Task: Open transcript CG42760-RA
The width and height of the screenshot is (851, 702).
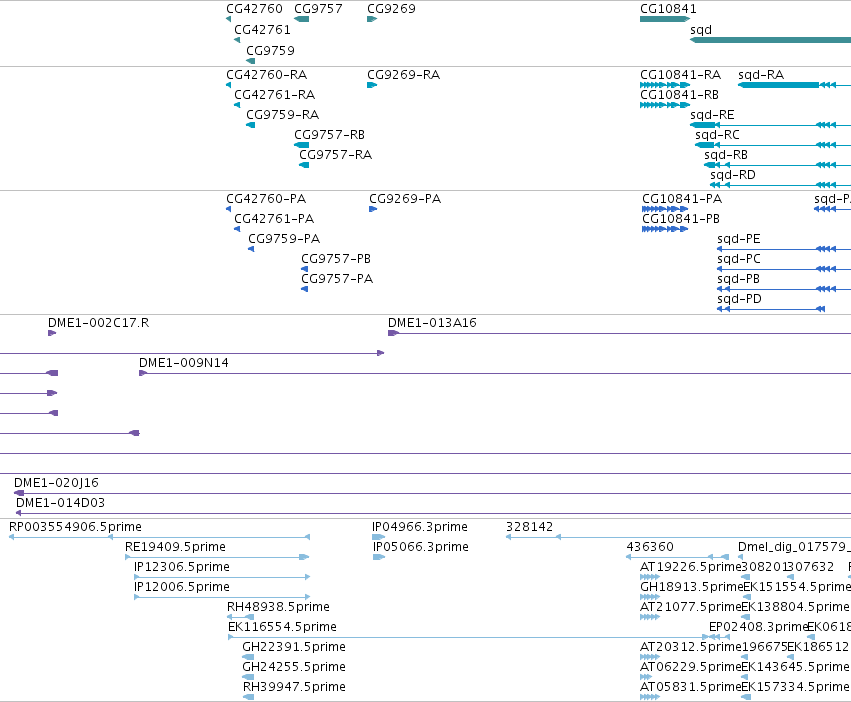Action: click(266, 74)
